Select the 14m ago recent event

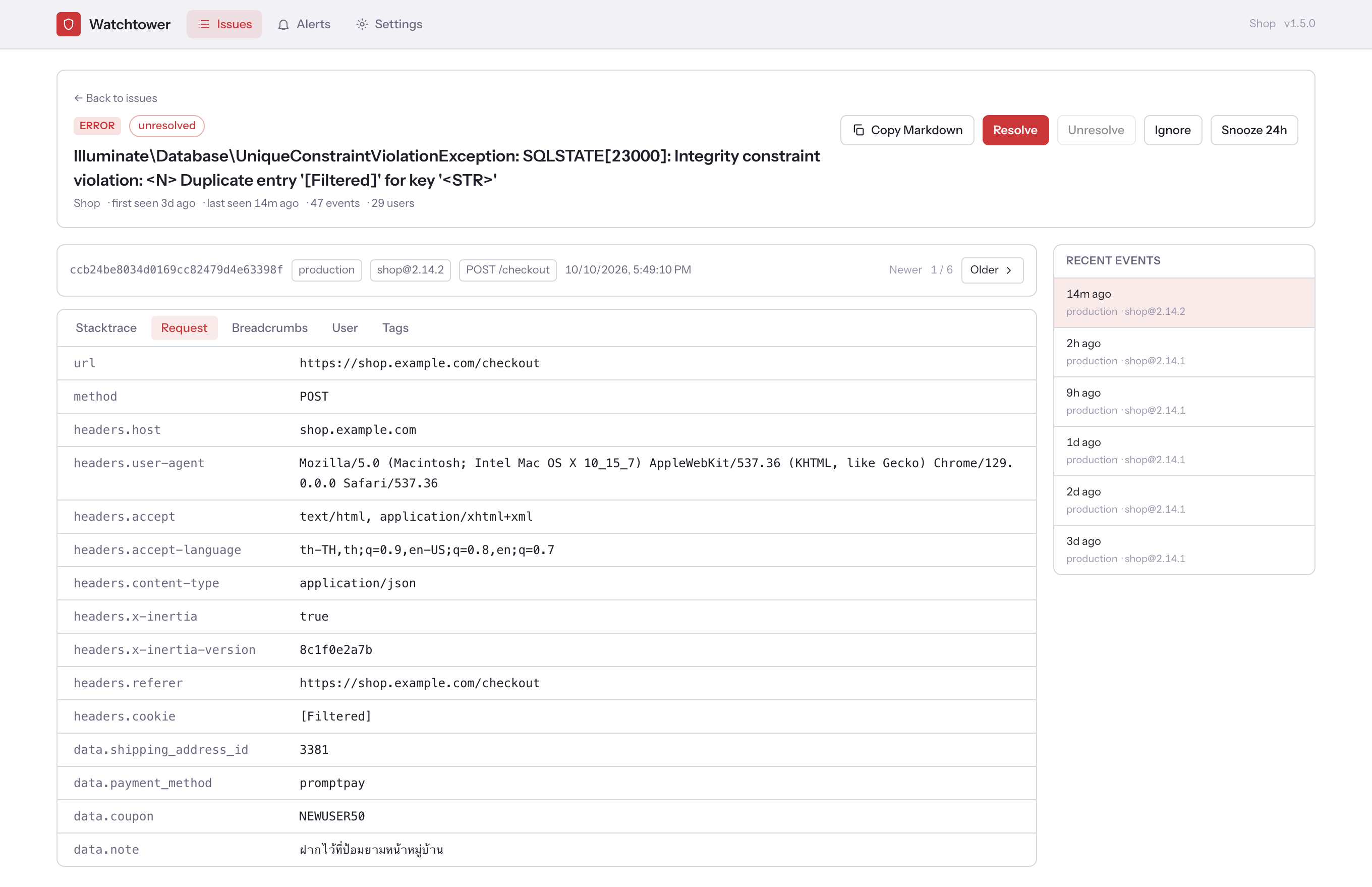[x=1184, y=303]
